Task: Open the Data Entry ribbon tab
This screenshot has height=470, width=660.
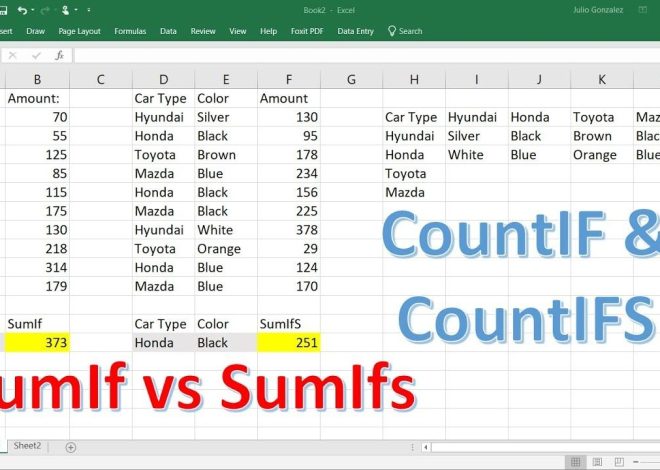Action: click(355, 31)
